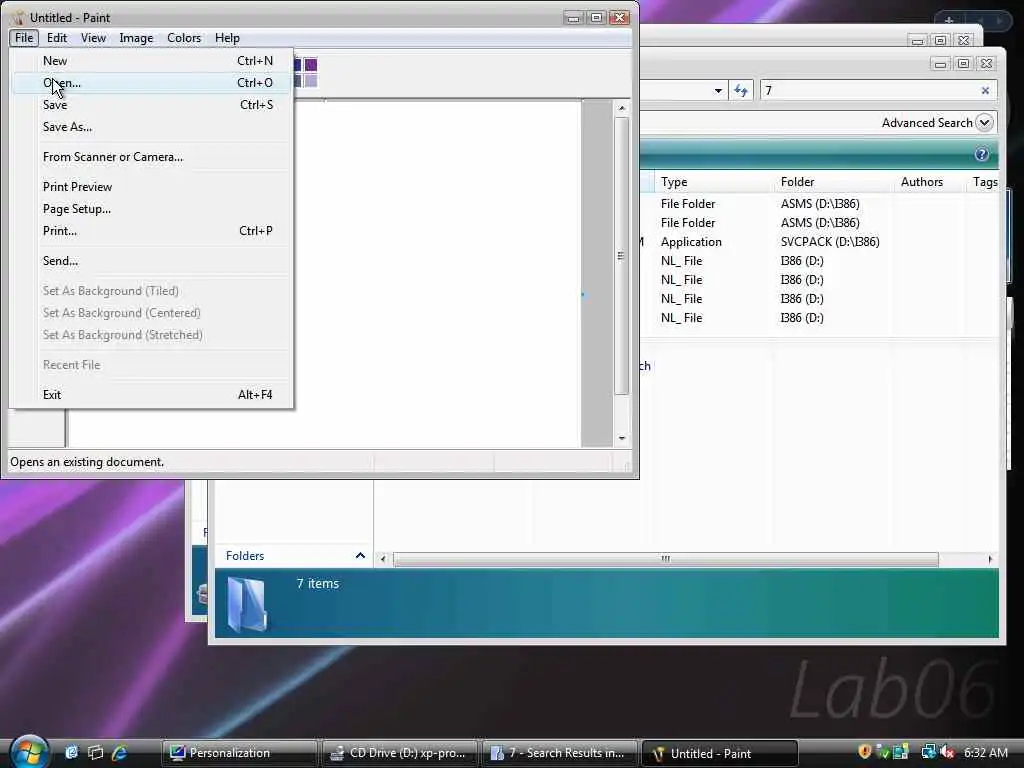Switch to 7 - Search Results taskbar button

click(x=560, y=753)
